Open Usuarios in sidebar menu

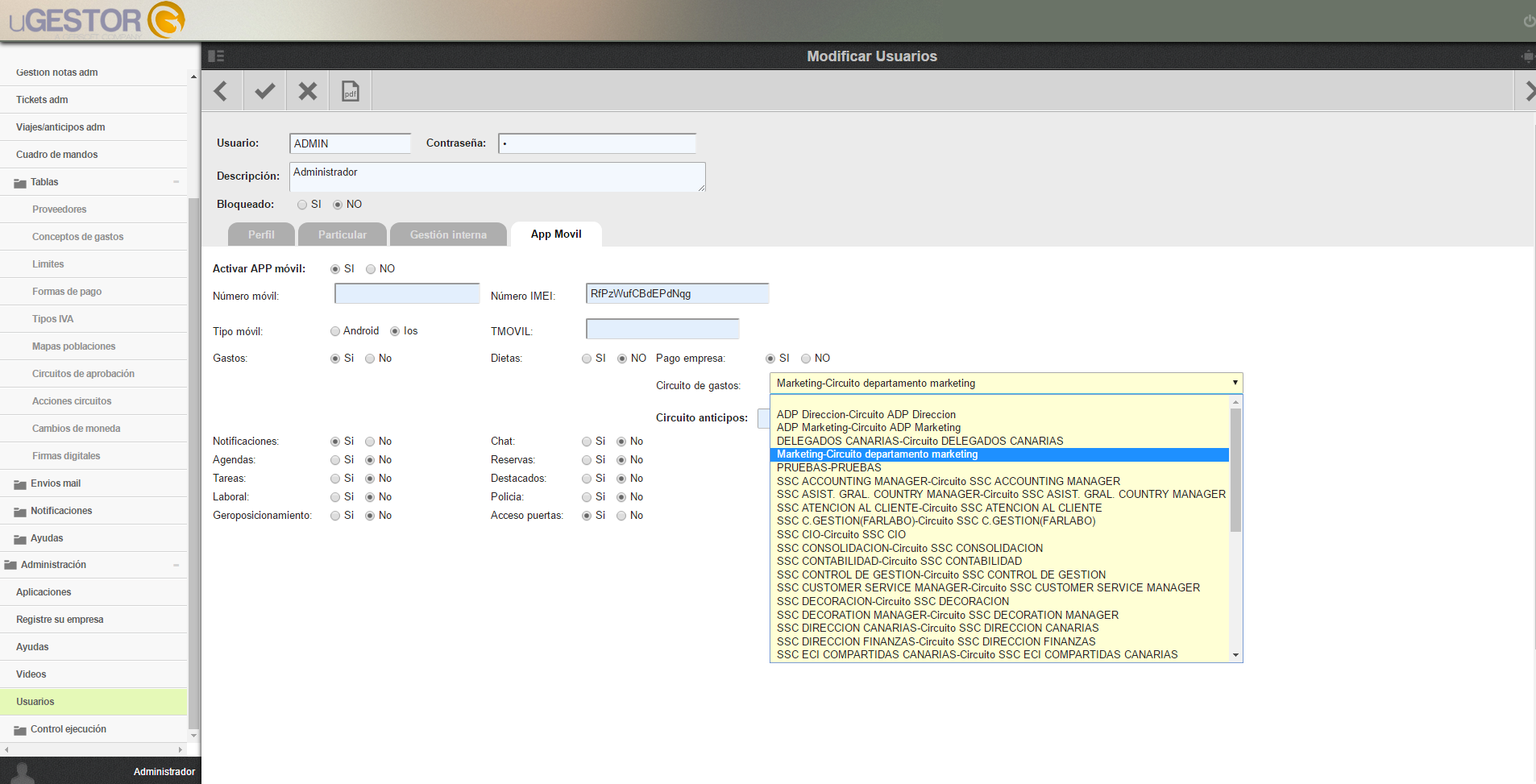pos(93,702)
